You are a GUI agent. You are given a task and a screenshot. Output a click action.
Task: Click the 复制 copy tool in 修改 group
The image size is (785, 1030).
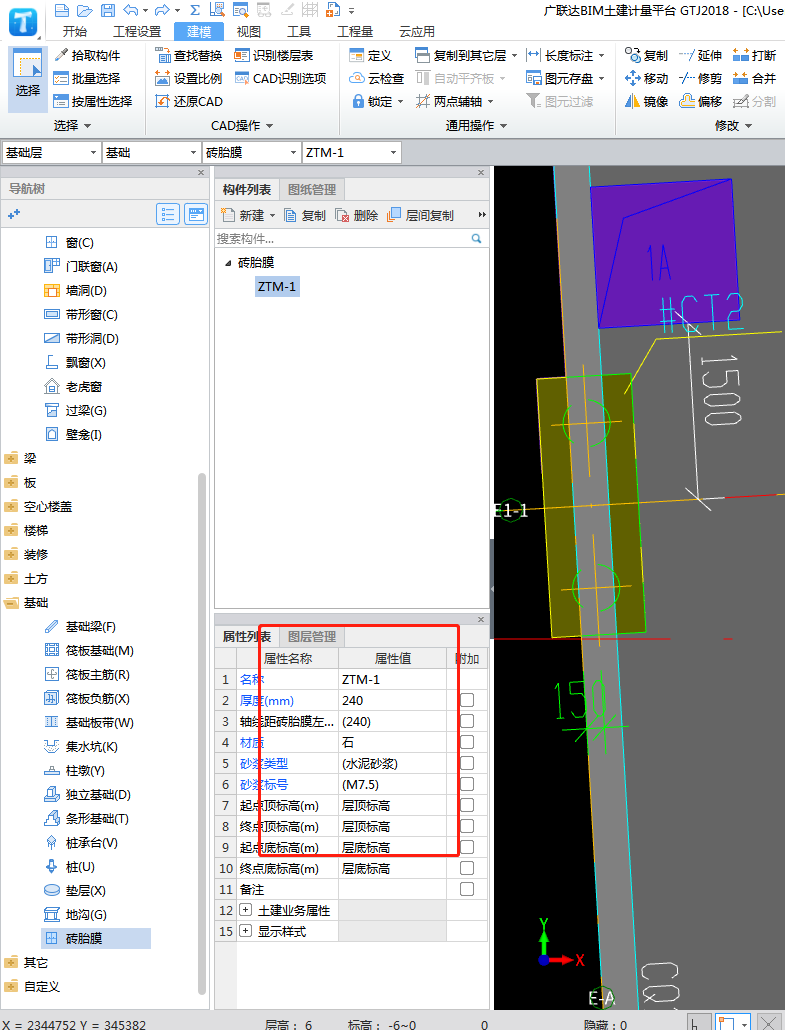pos(646,55)
